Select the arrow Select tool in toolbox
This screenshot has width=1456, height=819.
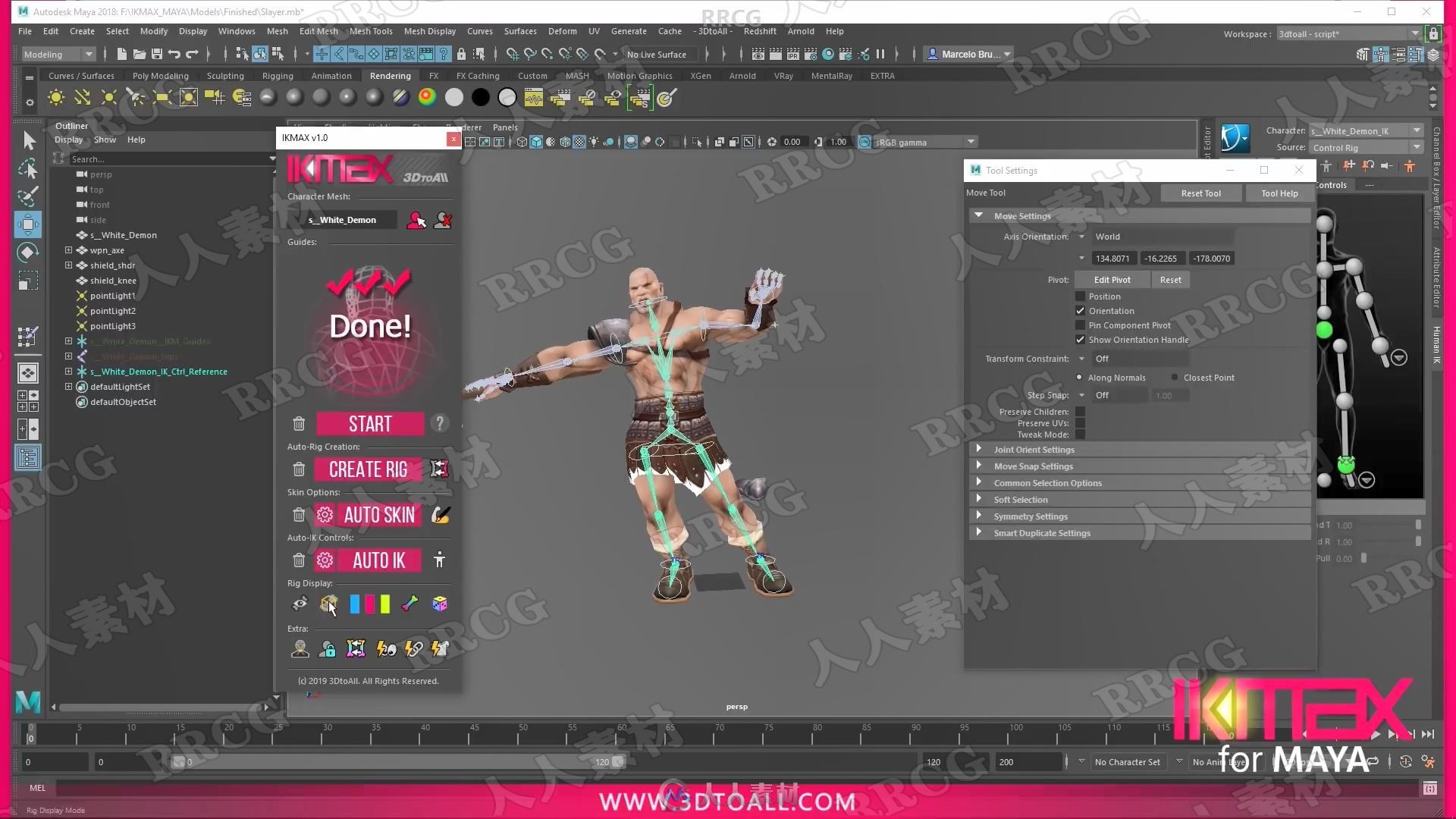tap(28, 140)
